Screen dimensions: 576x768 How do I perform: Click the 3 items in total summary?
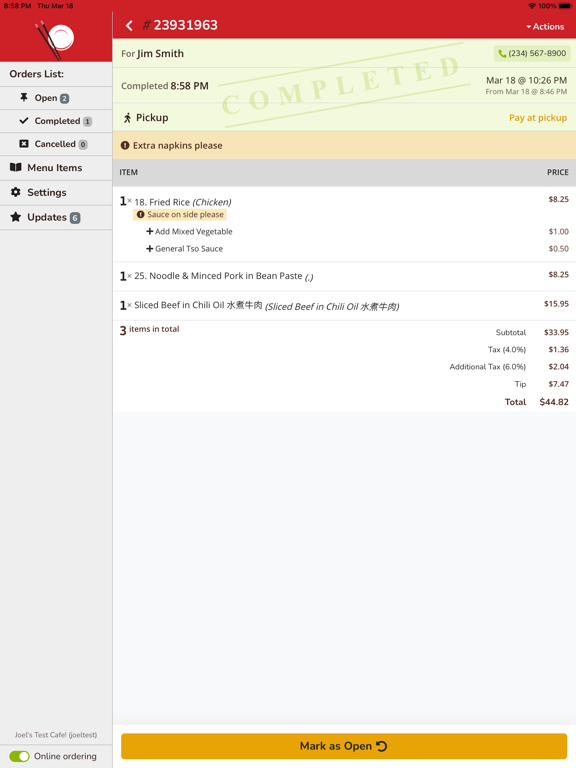149,330
